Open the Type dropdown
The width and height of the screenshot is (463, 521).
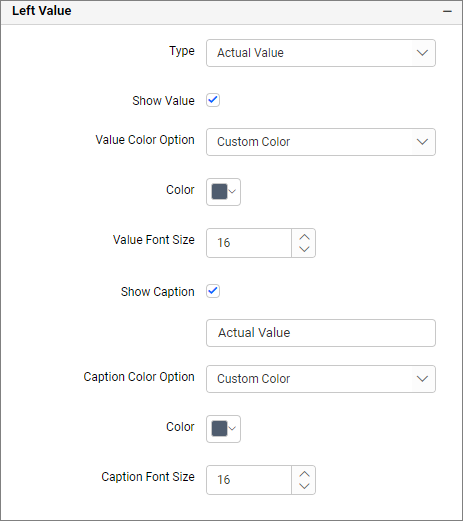321,53
